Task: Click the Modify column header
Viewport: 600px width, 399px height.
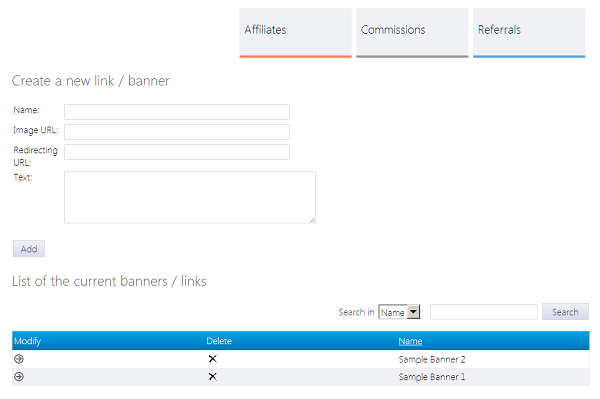Action: (27, 341)
